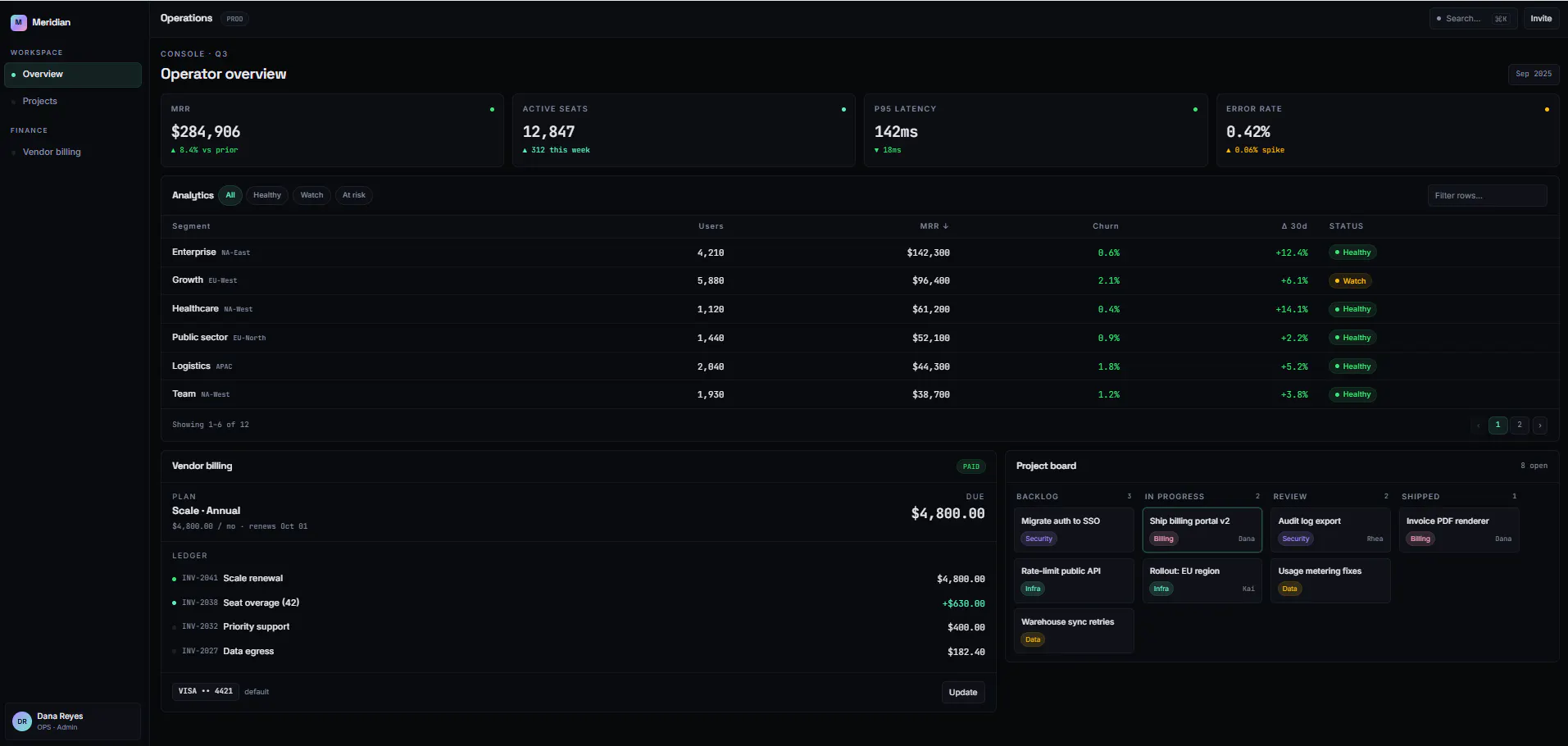The image size is (1568, 746).
Task: Click the P95 Latency status dot
Action: pos(1195,109)
